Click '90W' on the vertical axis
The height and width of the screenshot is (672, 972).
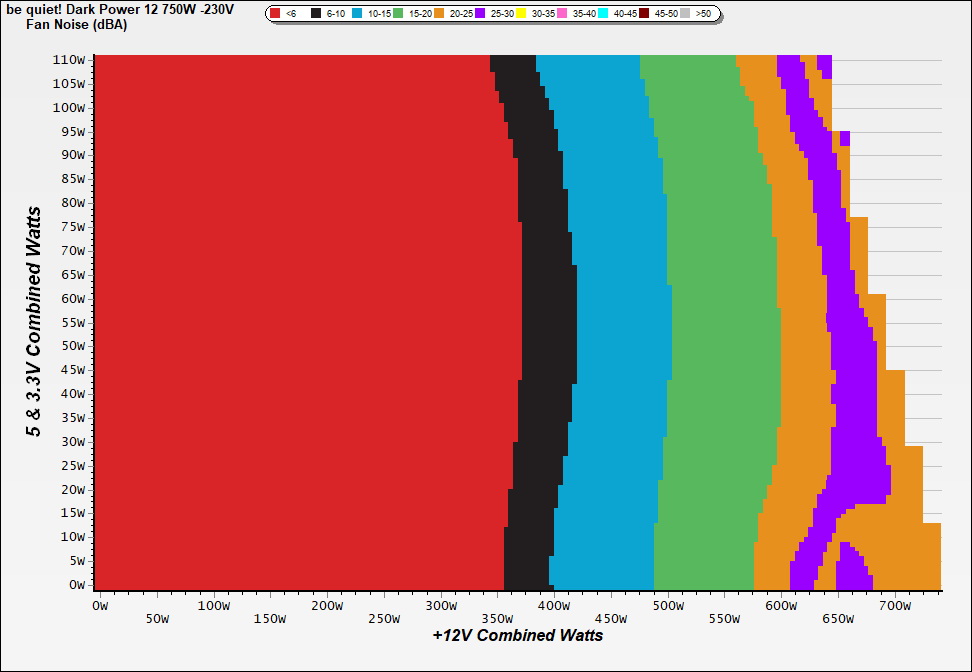pyautogui.click(x=73, y=155)
